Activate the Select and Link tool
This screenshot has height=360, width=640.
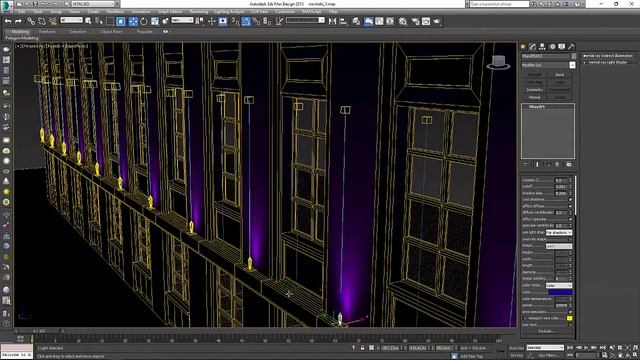point(31,21)
